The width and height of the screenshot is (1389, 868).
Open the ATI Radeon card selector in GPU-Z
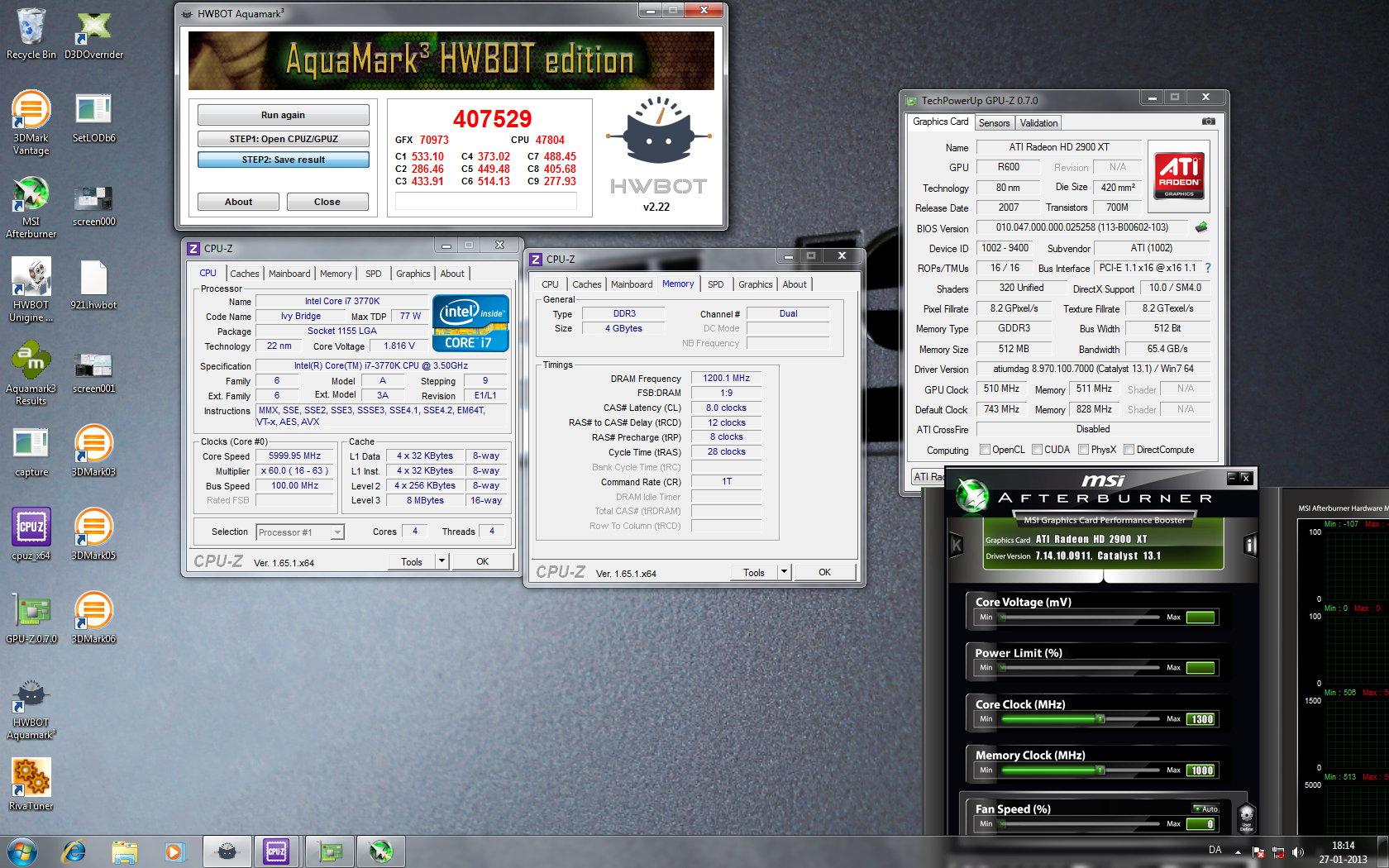928,477
